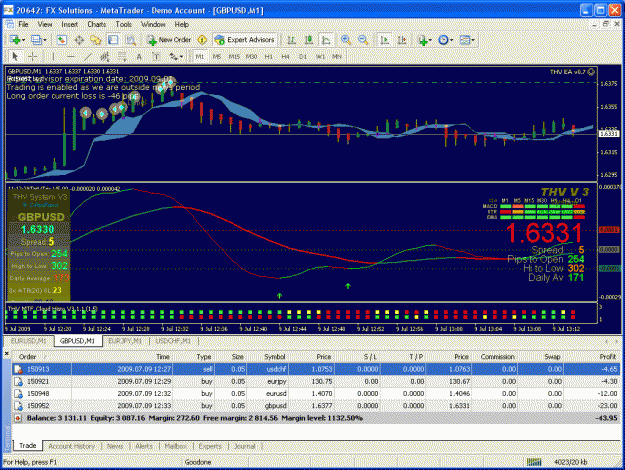Image resolution: width=625 pixels, height=470 pixels.
Task: Click the Templates icon
Action: 464,40
